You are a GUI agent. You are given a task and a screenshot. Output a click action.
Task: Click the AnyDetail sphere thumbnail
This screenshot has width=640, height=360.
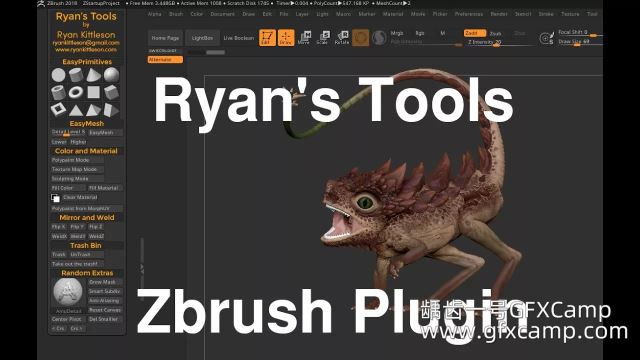coord(68,291)
